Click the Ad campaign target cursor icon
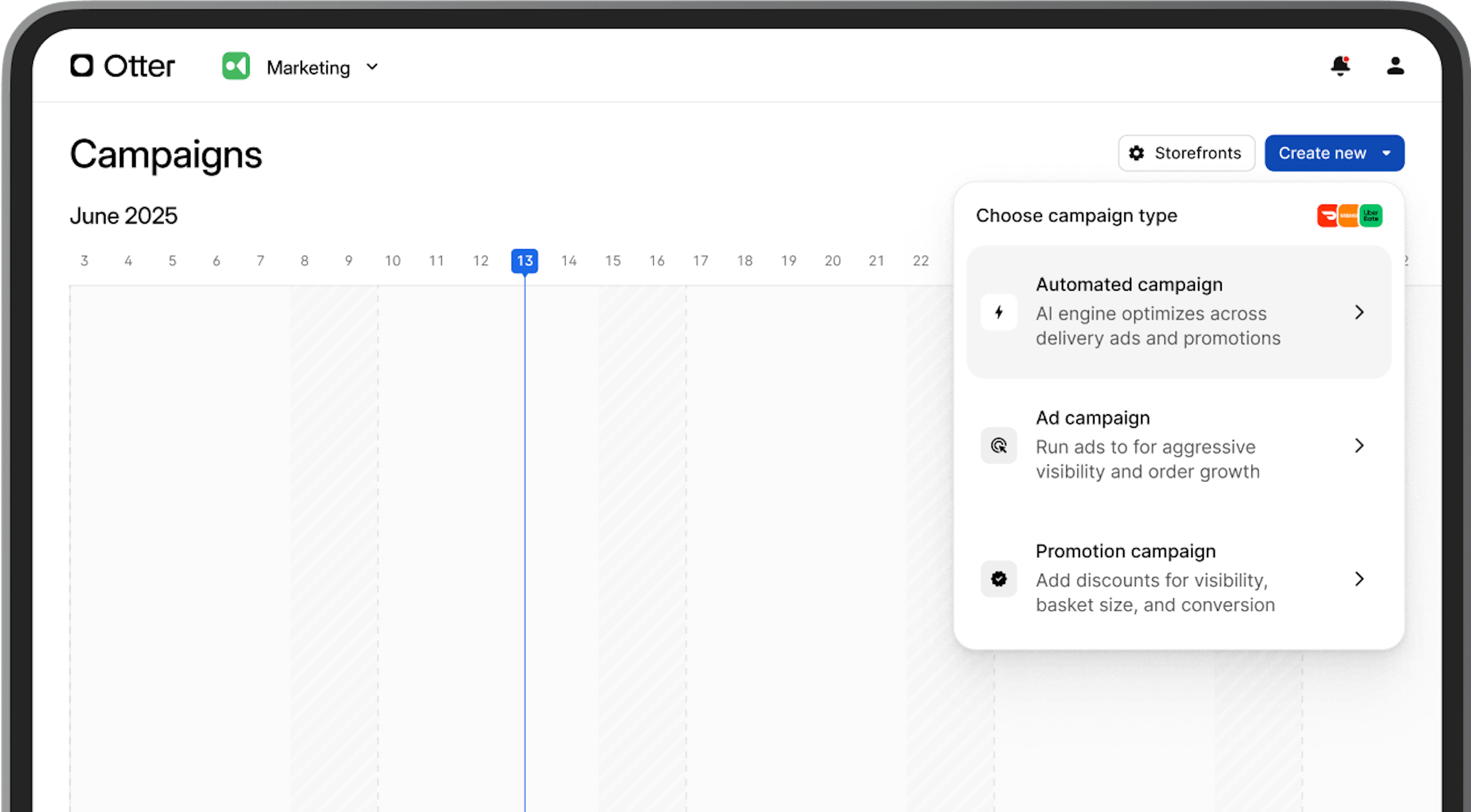1471x812 pixels. (999, 446)
